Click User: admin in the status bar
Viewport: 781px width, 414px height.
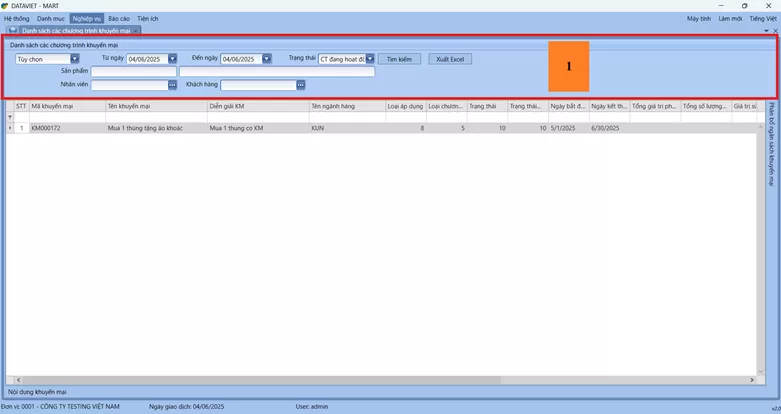(x=312, y=407)
